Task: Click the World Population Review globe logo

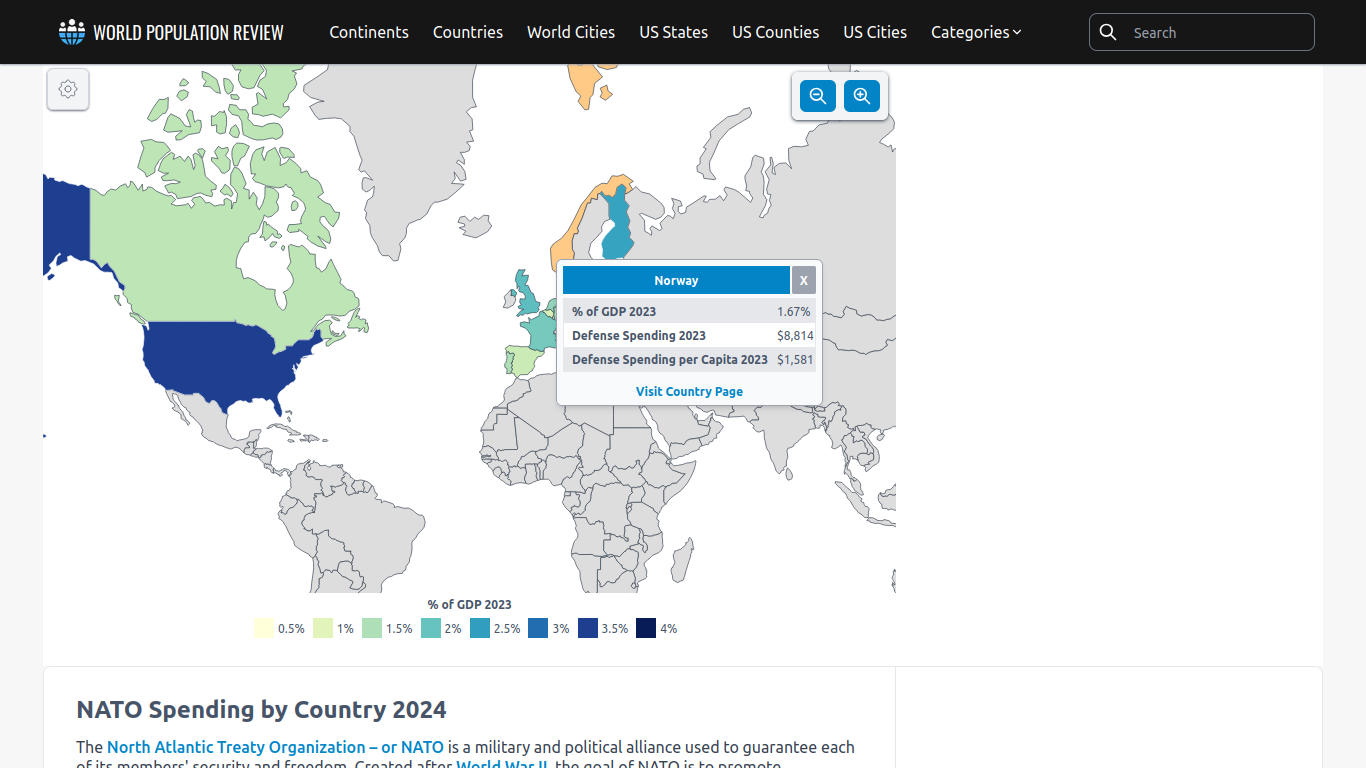Action: (72, 32)
